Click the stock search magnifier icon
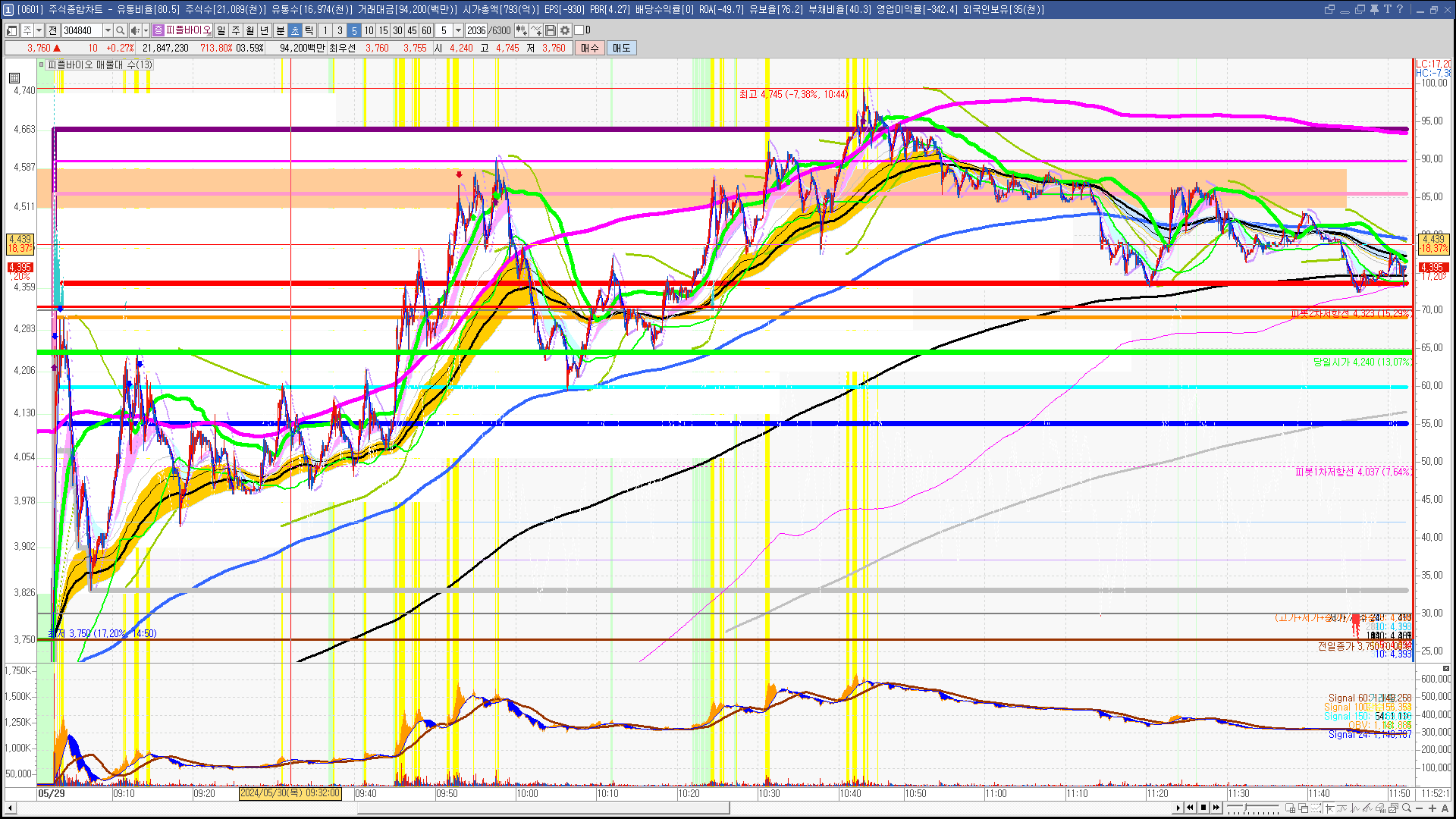The height and width of the screenshot is (819, 1456). pos(120,30)
